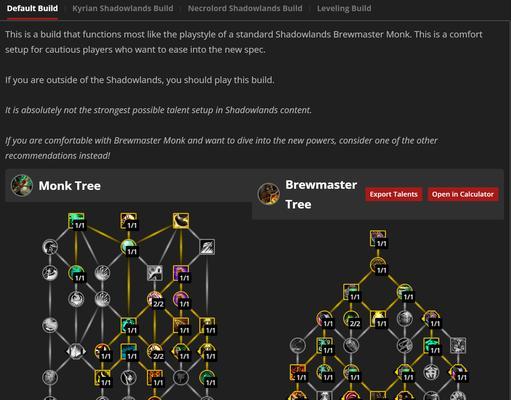Viewport: 511px width, 400px height.
Task: Select the top-left green talent in Monk tree
Action: 76,221
